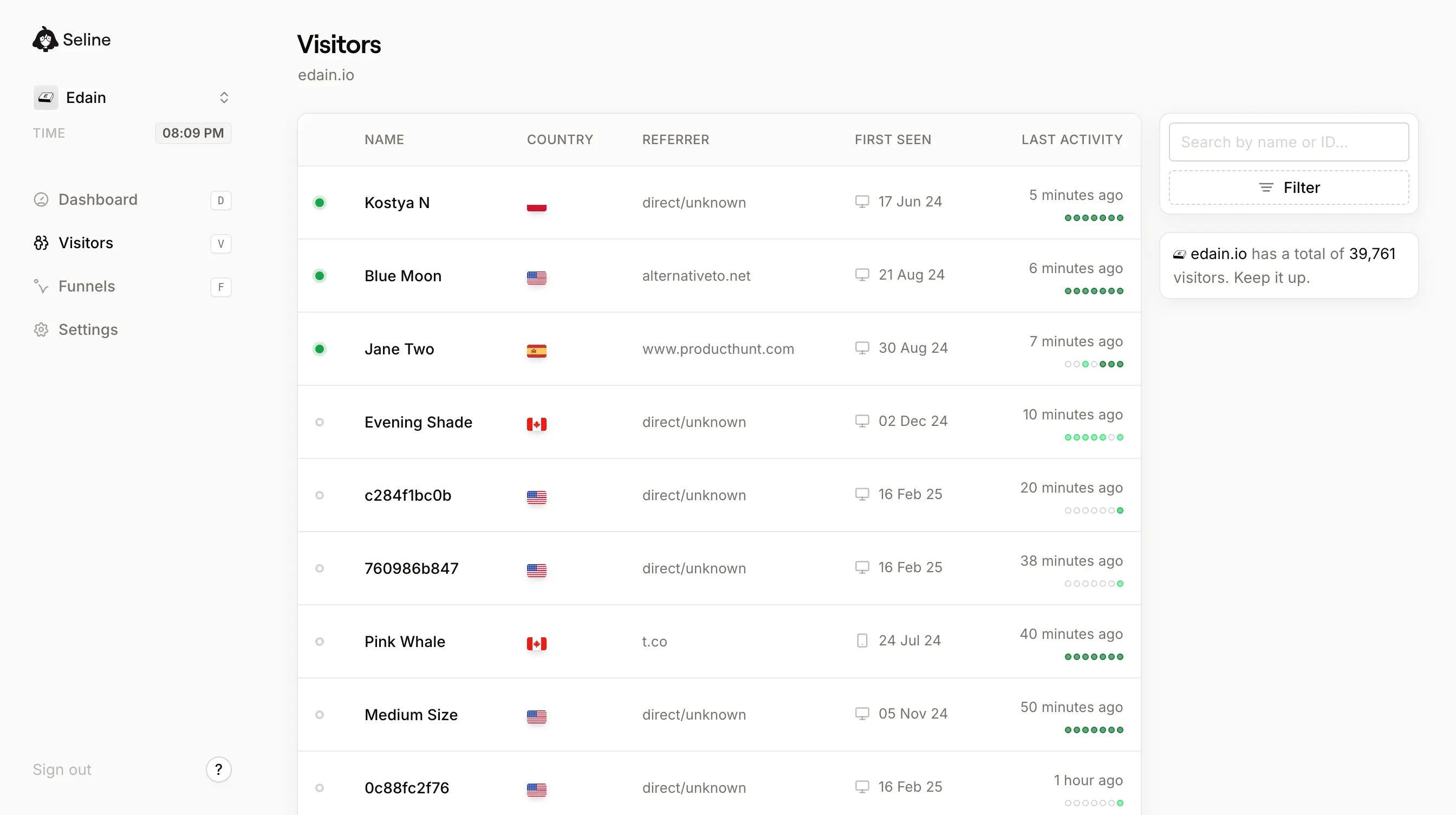Click the 08:09 PM time selector
Screen dimensions: 1456x815
coord(193,133)
